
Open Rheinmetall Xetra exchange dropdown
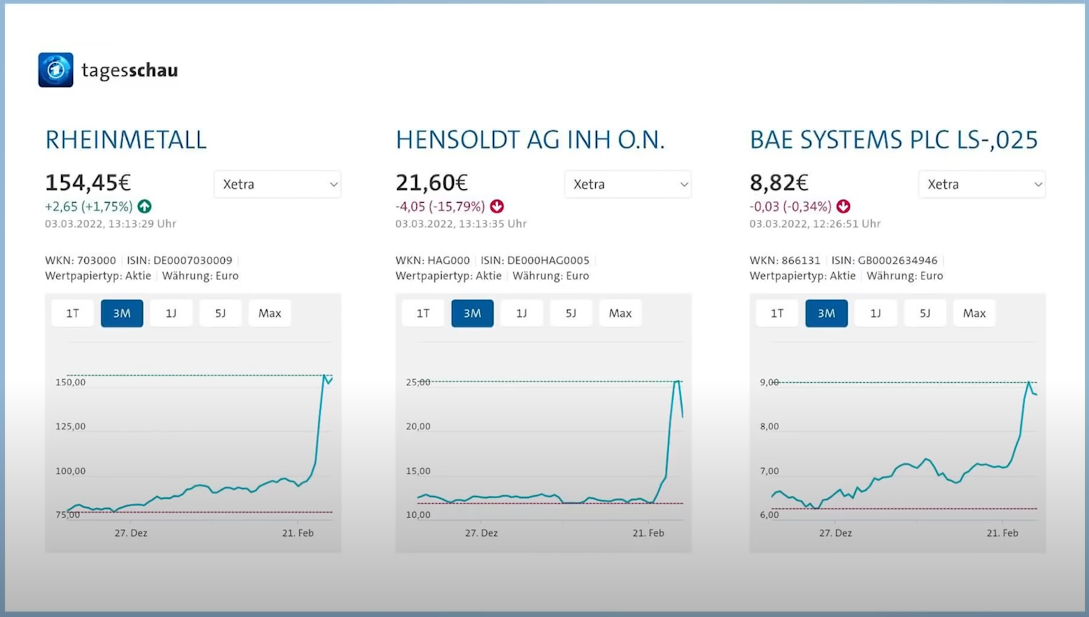click(x=278, y=184)
